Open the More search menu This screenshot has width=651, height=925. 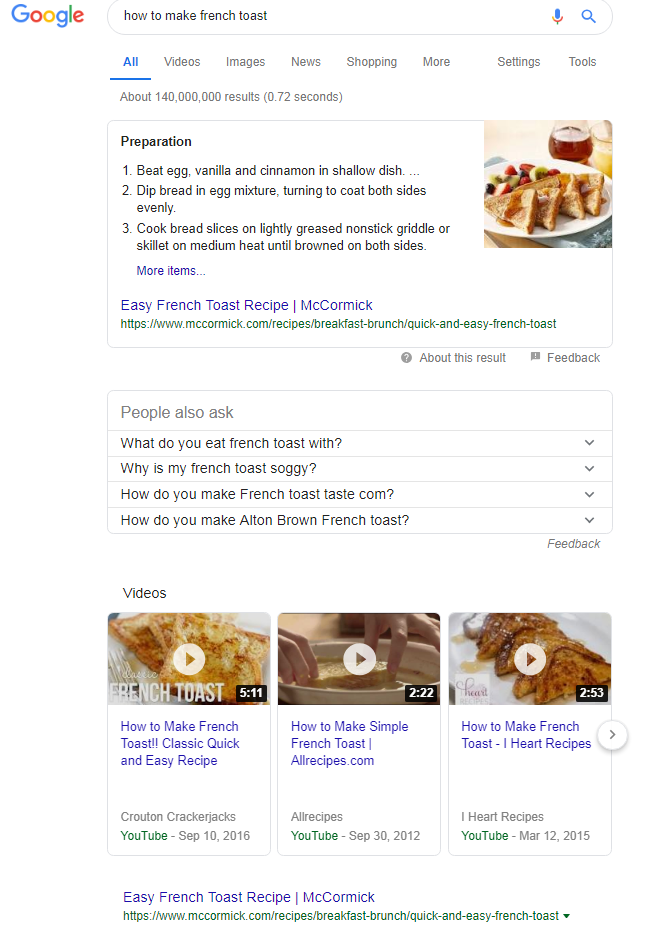coord(436,62)
